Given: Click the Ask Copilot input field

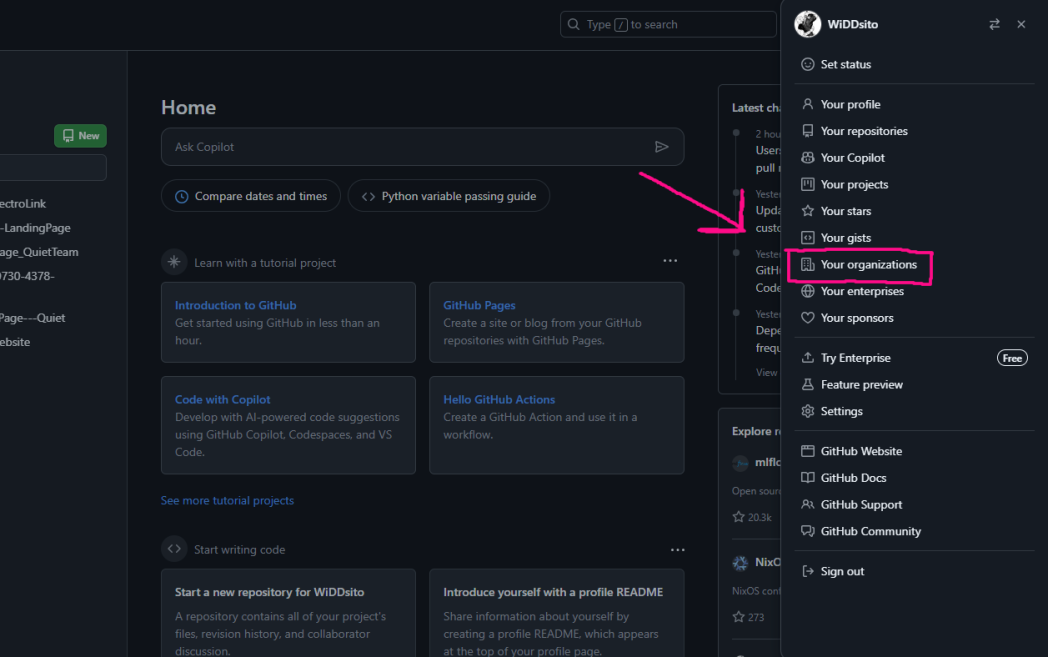Looking at the screenshot, I should click(422, 147).
